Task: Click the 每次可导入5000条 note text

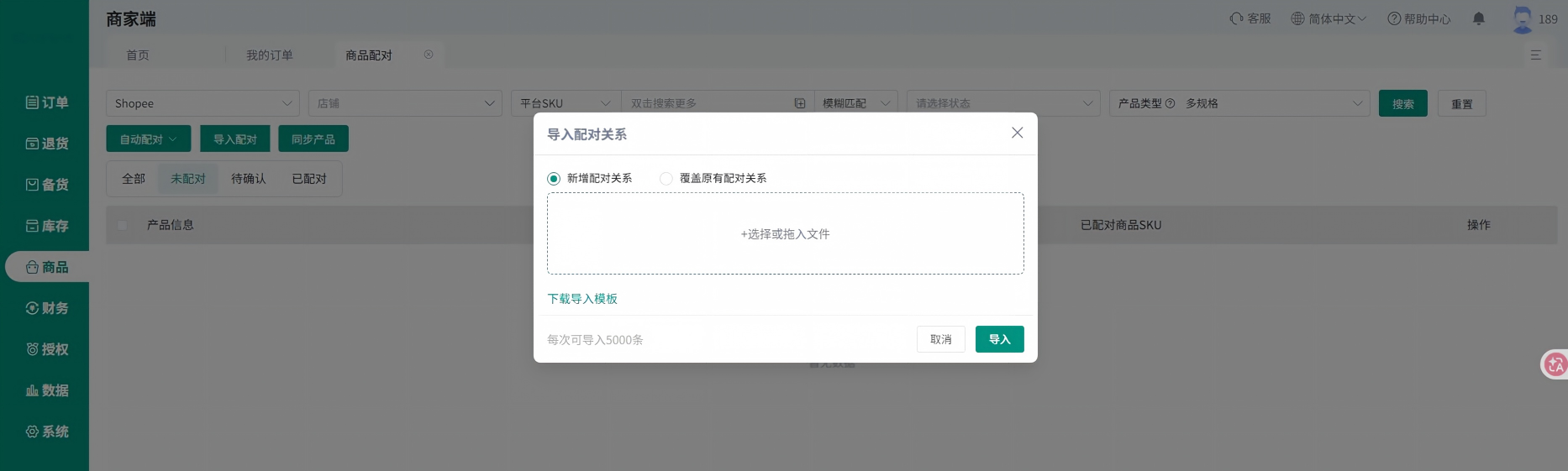Action: [x=595, y=340]
